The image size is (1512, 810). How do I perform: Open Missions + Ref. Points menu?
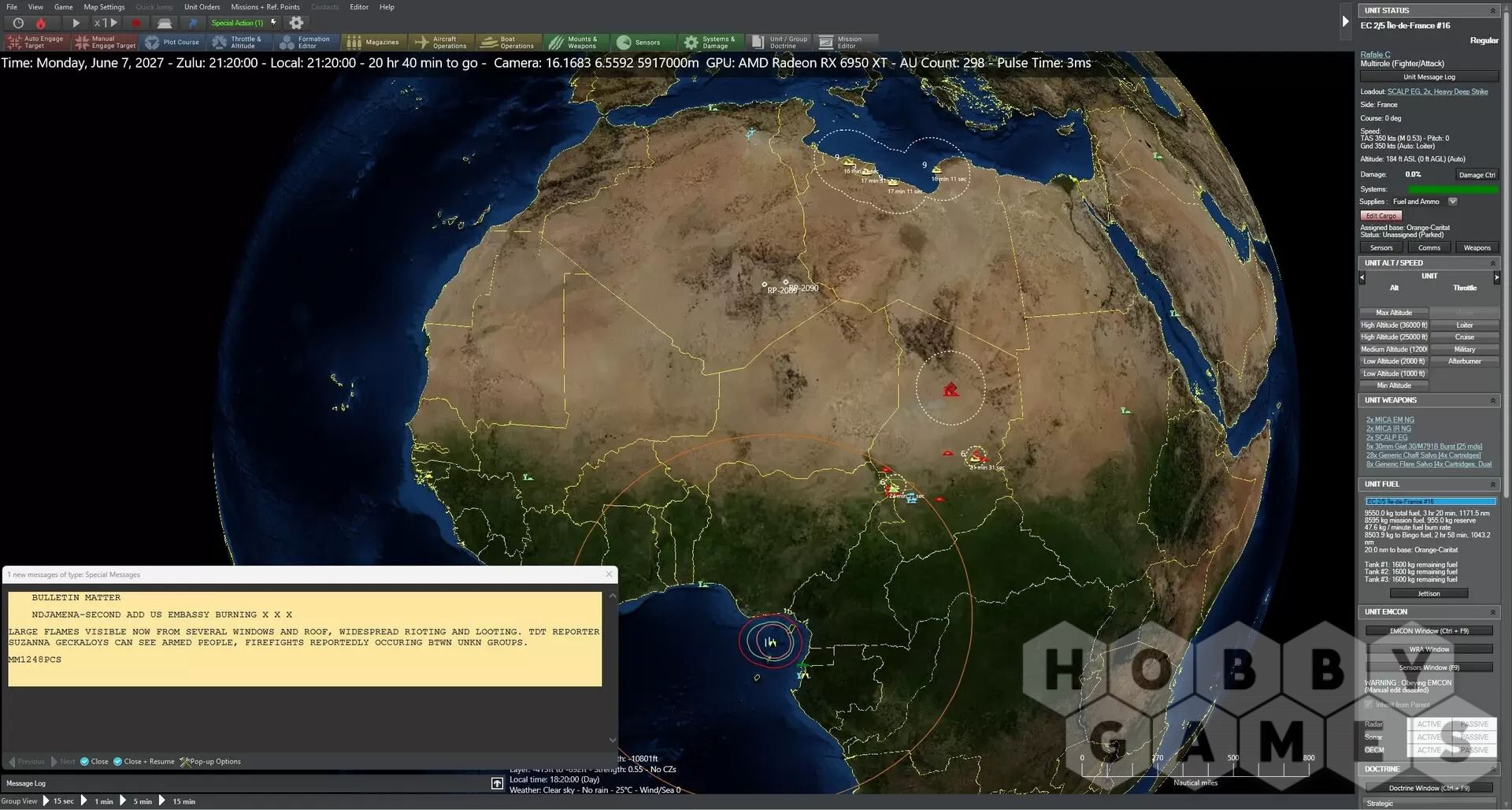(265, 7)
